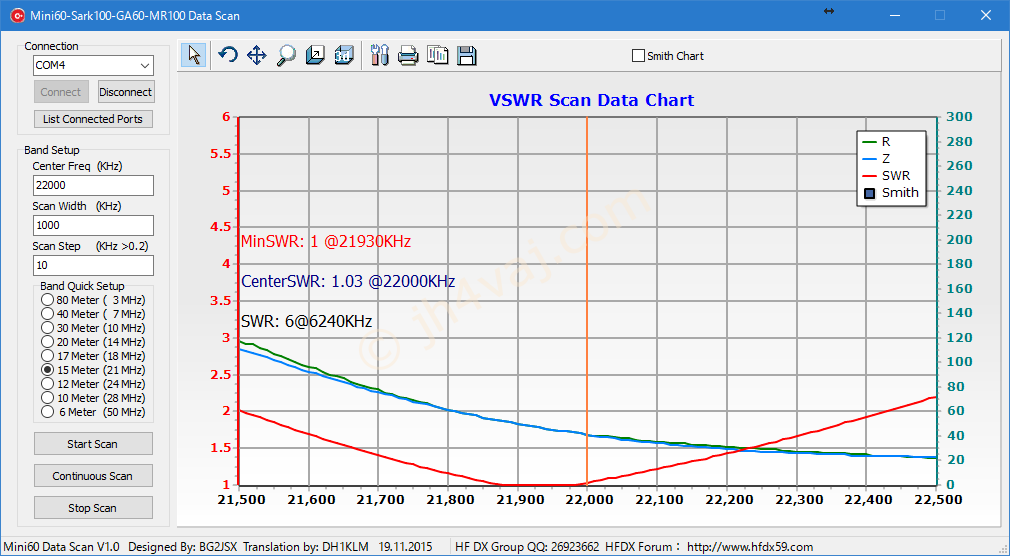Open chart editor tools icon
The height and width of the screenshot is (556, 1010).
tap(380, 55)
